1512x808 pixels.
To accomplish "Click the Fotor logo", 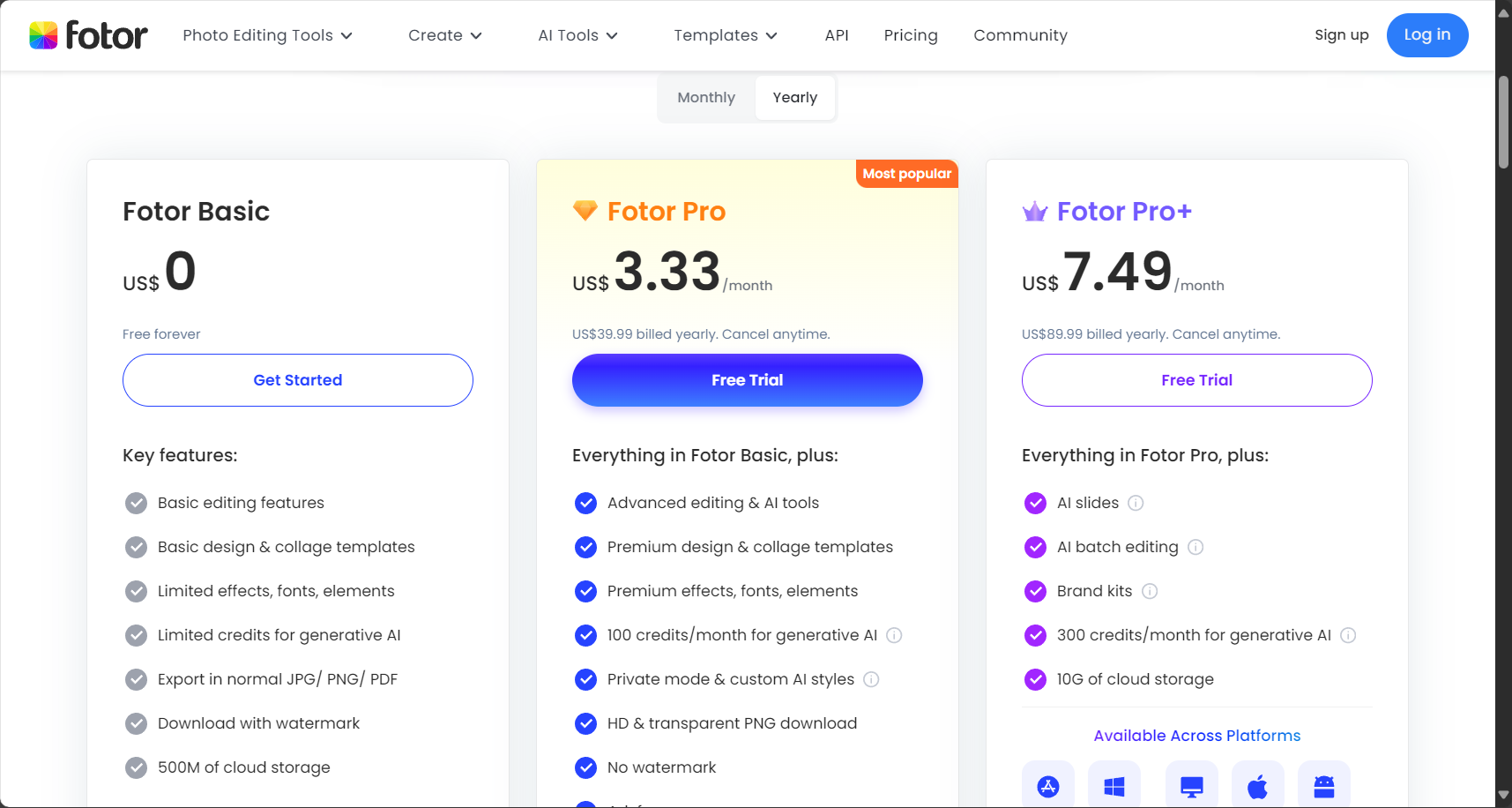I will tap(88, 35).
